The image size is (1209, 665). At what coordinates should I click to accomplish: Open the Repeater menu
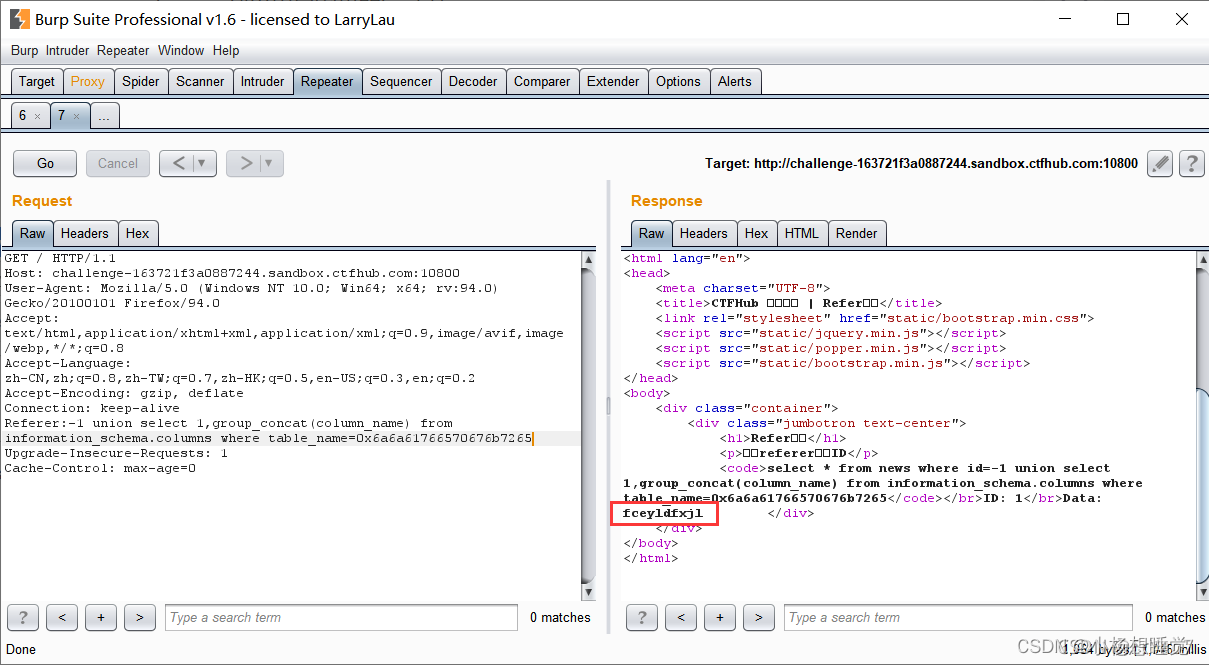pyautogui.click(x=124, y=50)
